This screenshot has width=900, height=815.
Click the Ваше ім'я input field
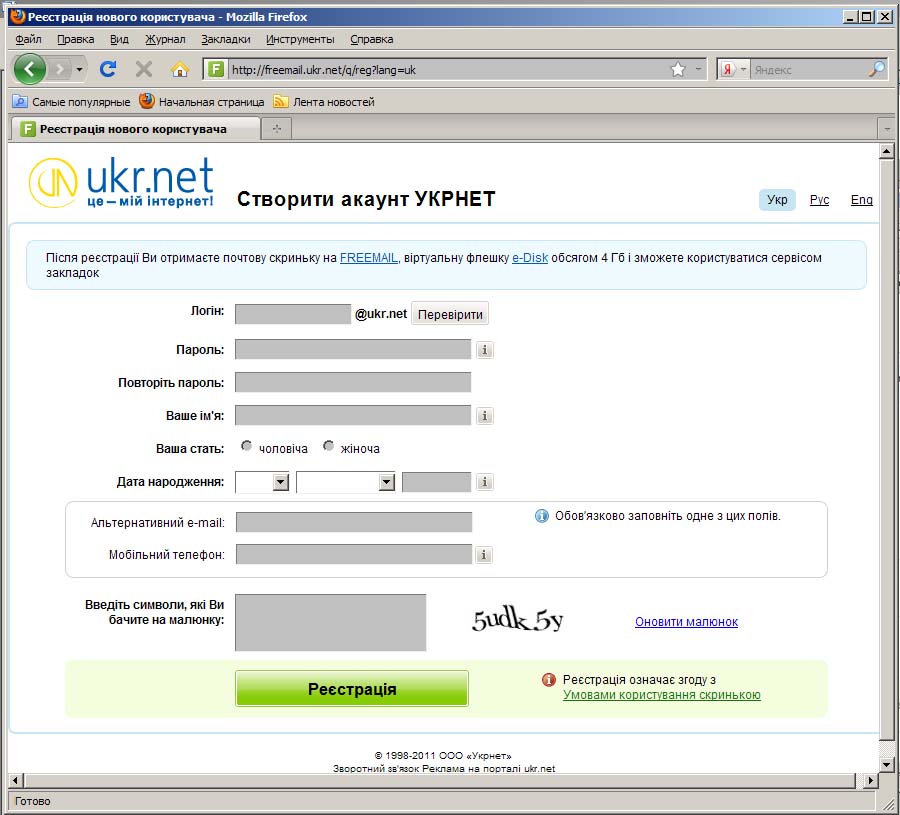pos(353,416)
